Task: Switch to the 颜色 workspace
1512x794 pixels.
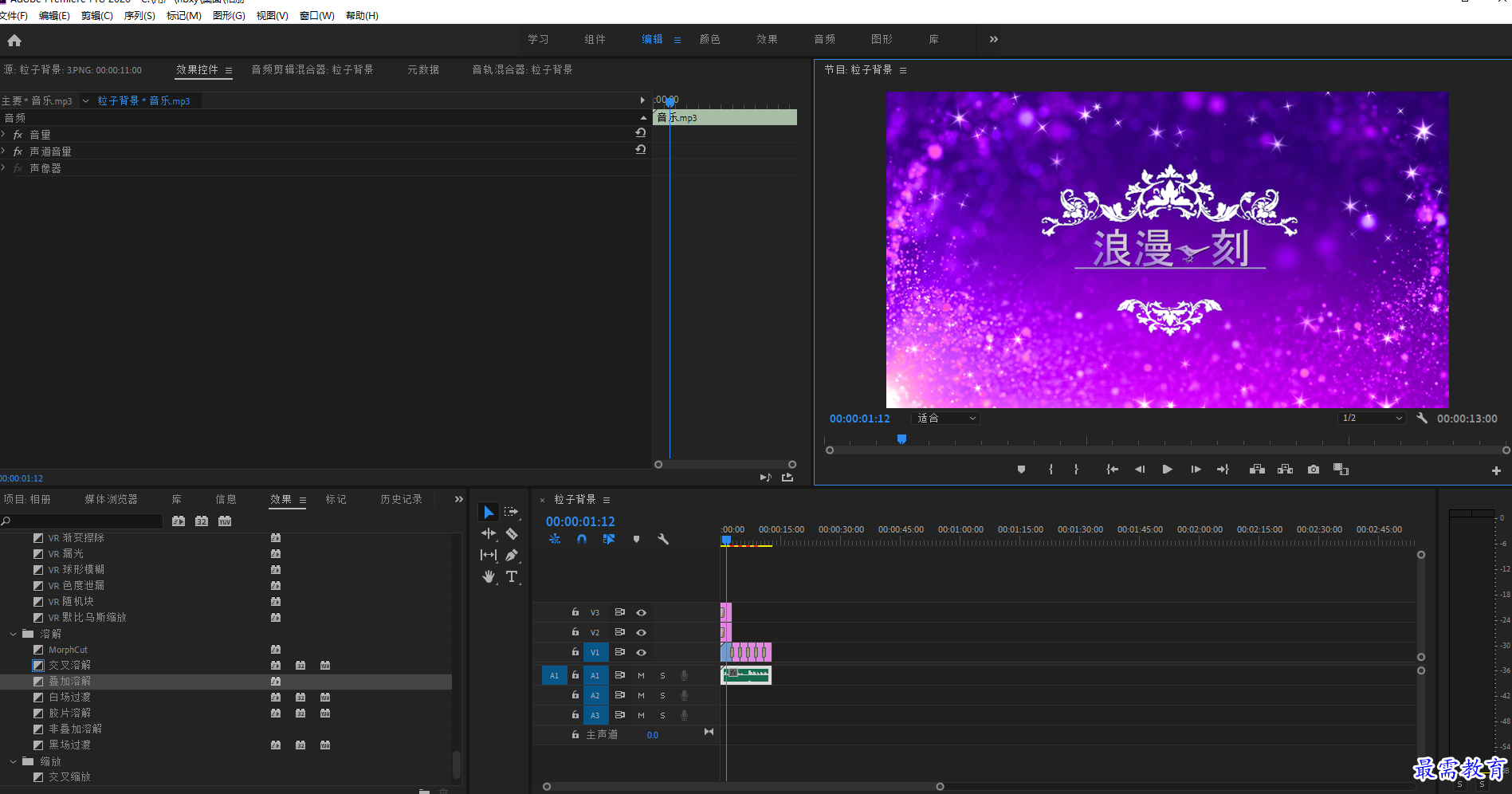Action: 709,39
